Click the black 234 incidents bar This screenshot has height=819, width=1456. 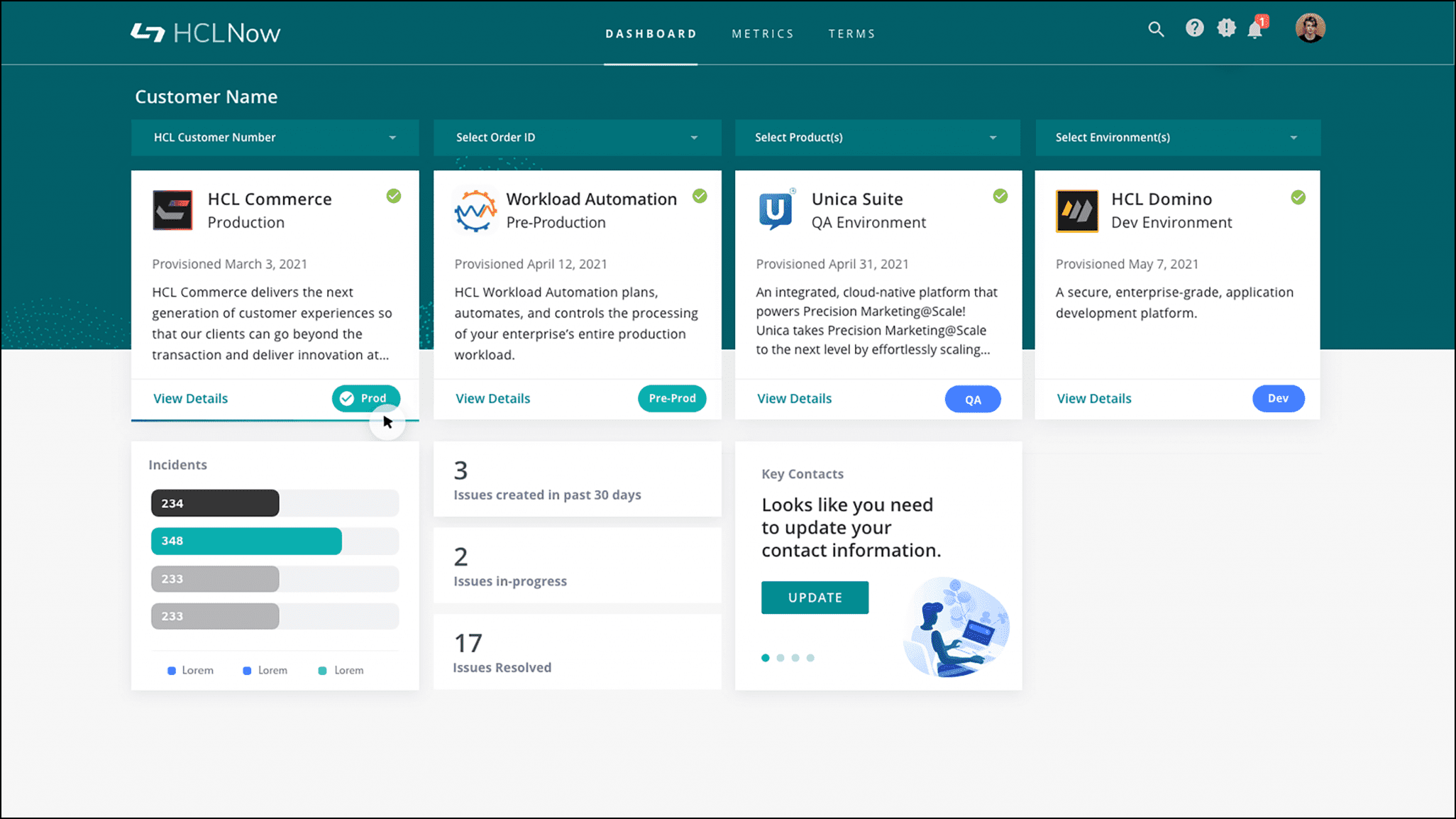[x=215, y=503]
